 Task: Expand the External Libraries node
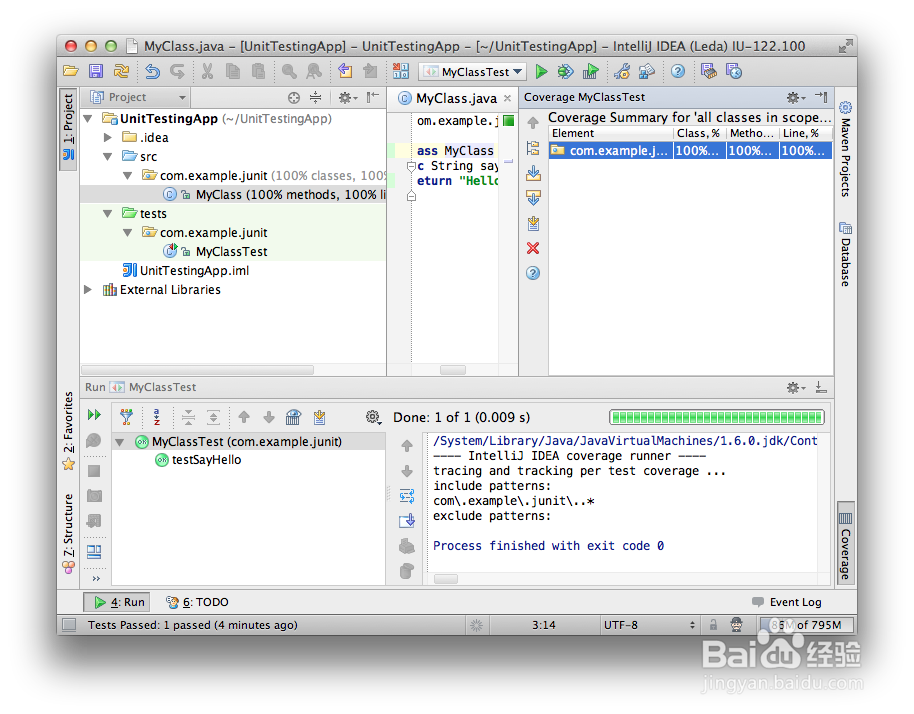coord(87,289)
